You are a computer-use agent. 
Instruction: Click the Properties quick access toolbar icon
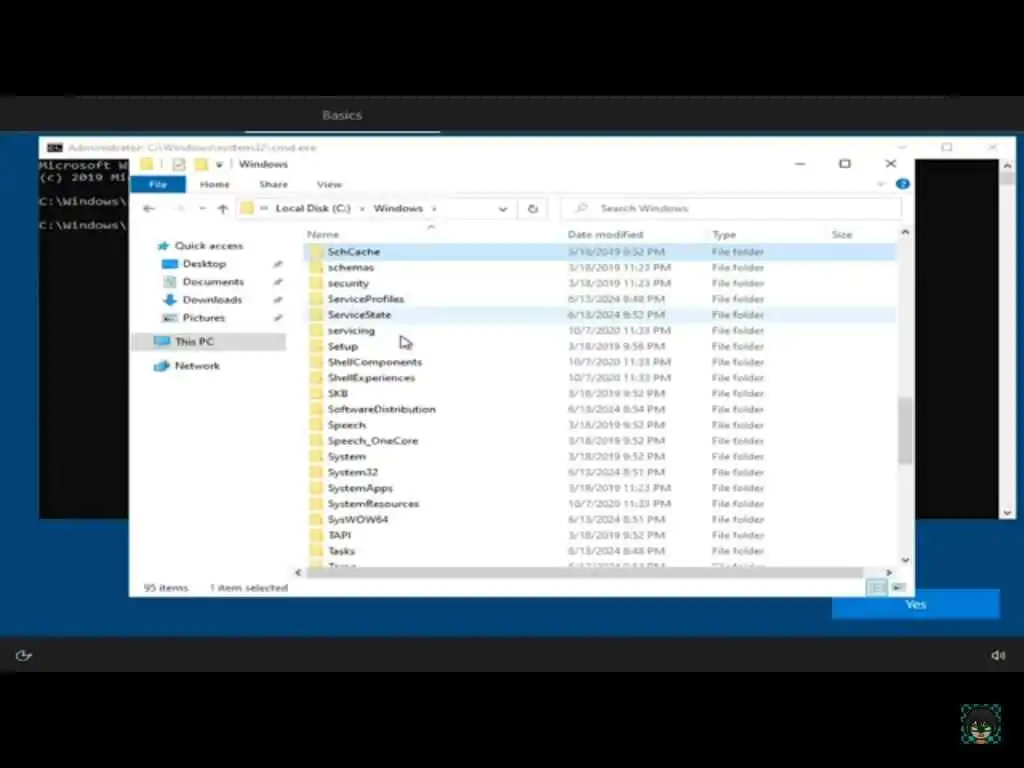pyautogui.click(x=178, y=165)
